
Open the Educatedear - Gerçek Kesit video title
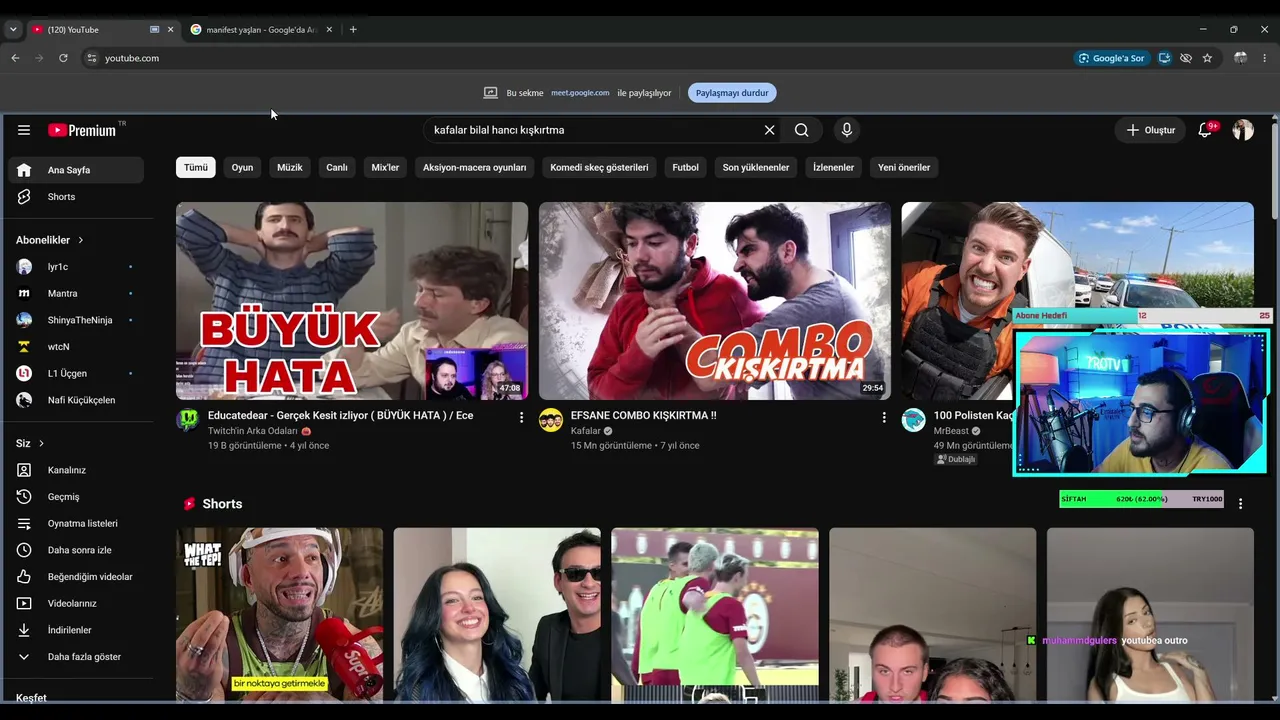[x=340, y=415]
